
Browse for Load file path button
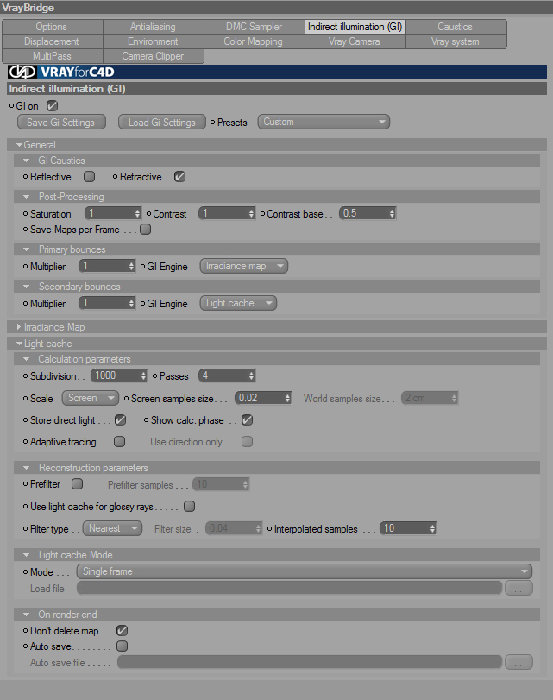click(519, 588)
